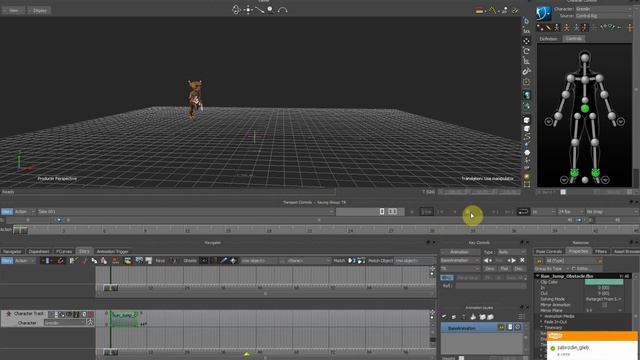Open the Mirror Plane dropdown
This screenshot has height=360, width=640.
pos(604,311)
